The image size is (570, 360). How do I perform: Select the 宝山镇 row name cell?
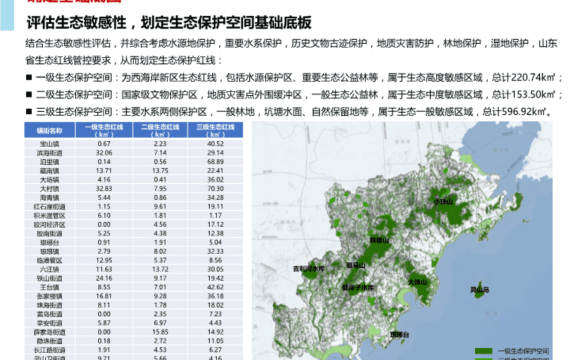(50, 144)
